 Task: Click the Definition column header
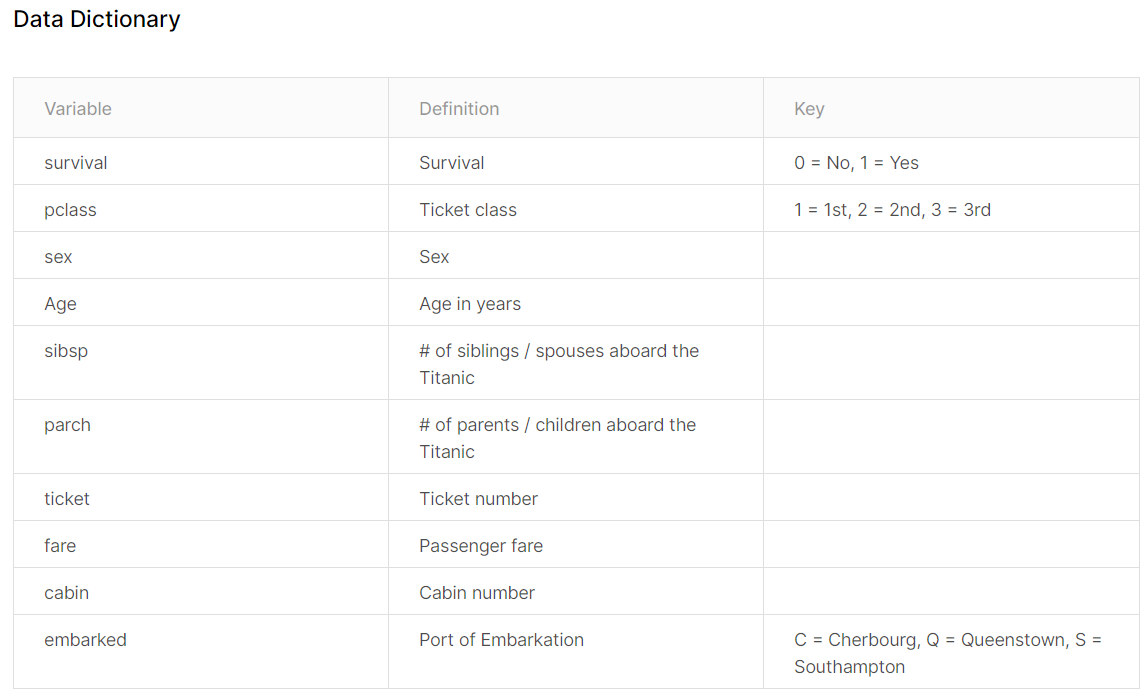[x=459, y=109]
